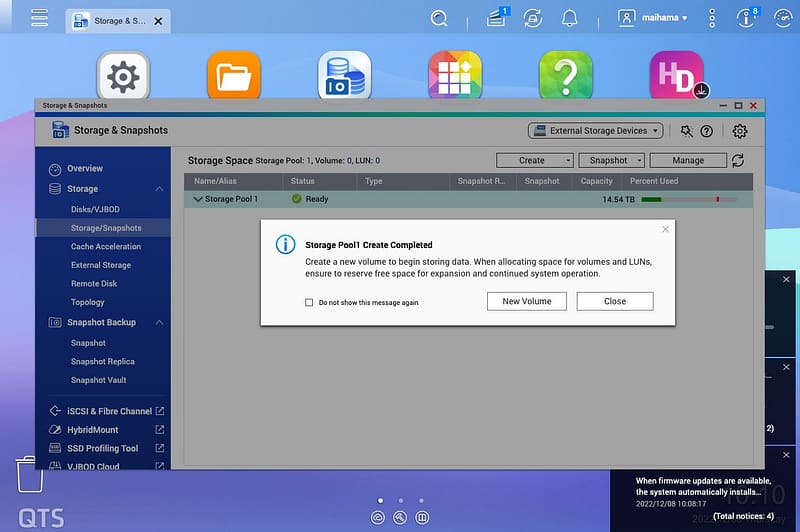Viewport: 800px width, 532px height.
Task: Open the dashboard gauge icon
Action: pyautogui.click(x=783, y=18)
